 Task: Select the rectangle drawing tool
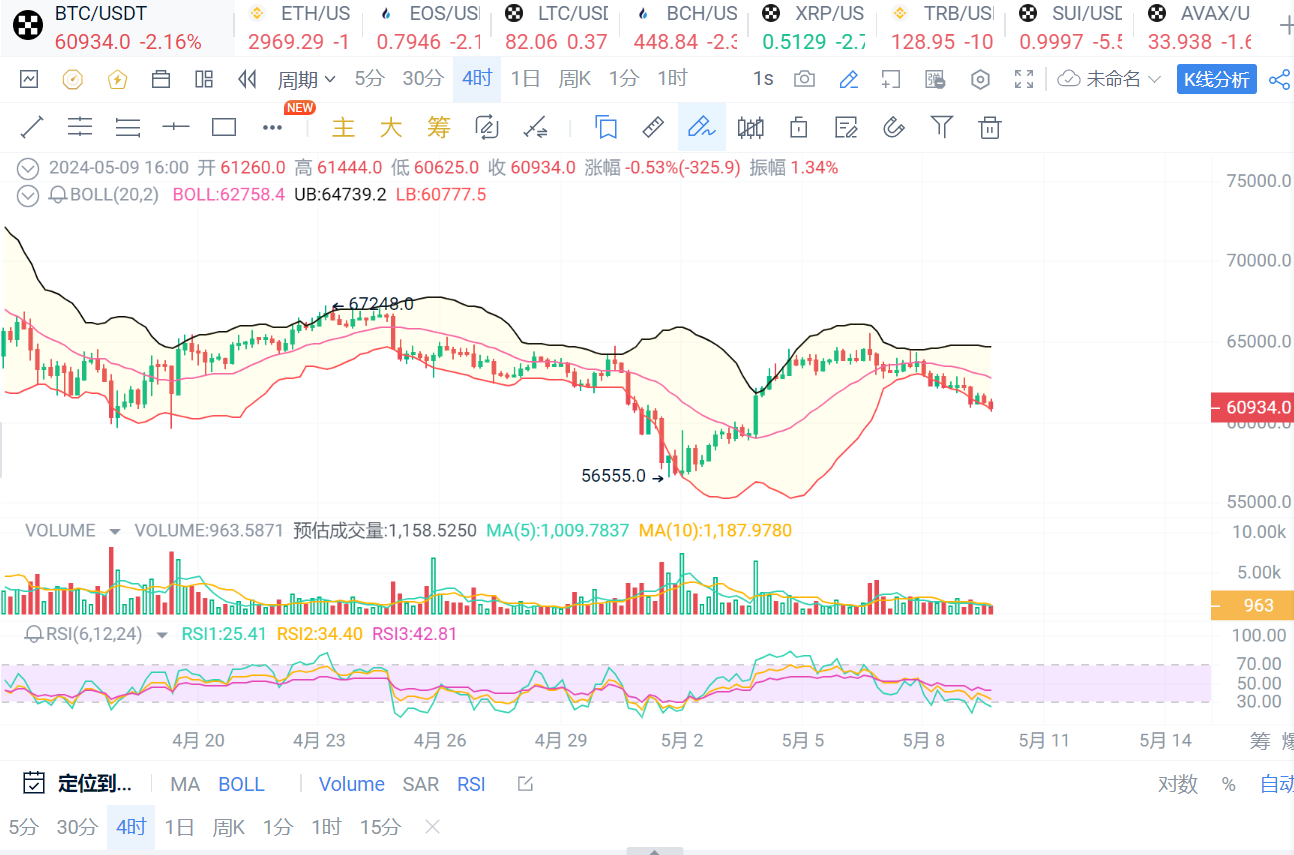point(224,127)
